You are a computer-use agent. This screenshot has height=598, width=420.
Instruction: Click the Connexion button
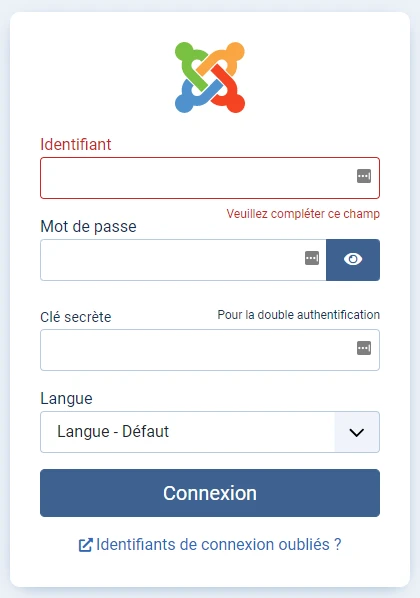point(210,493)
